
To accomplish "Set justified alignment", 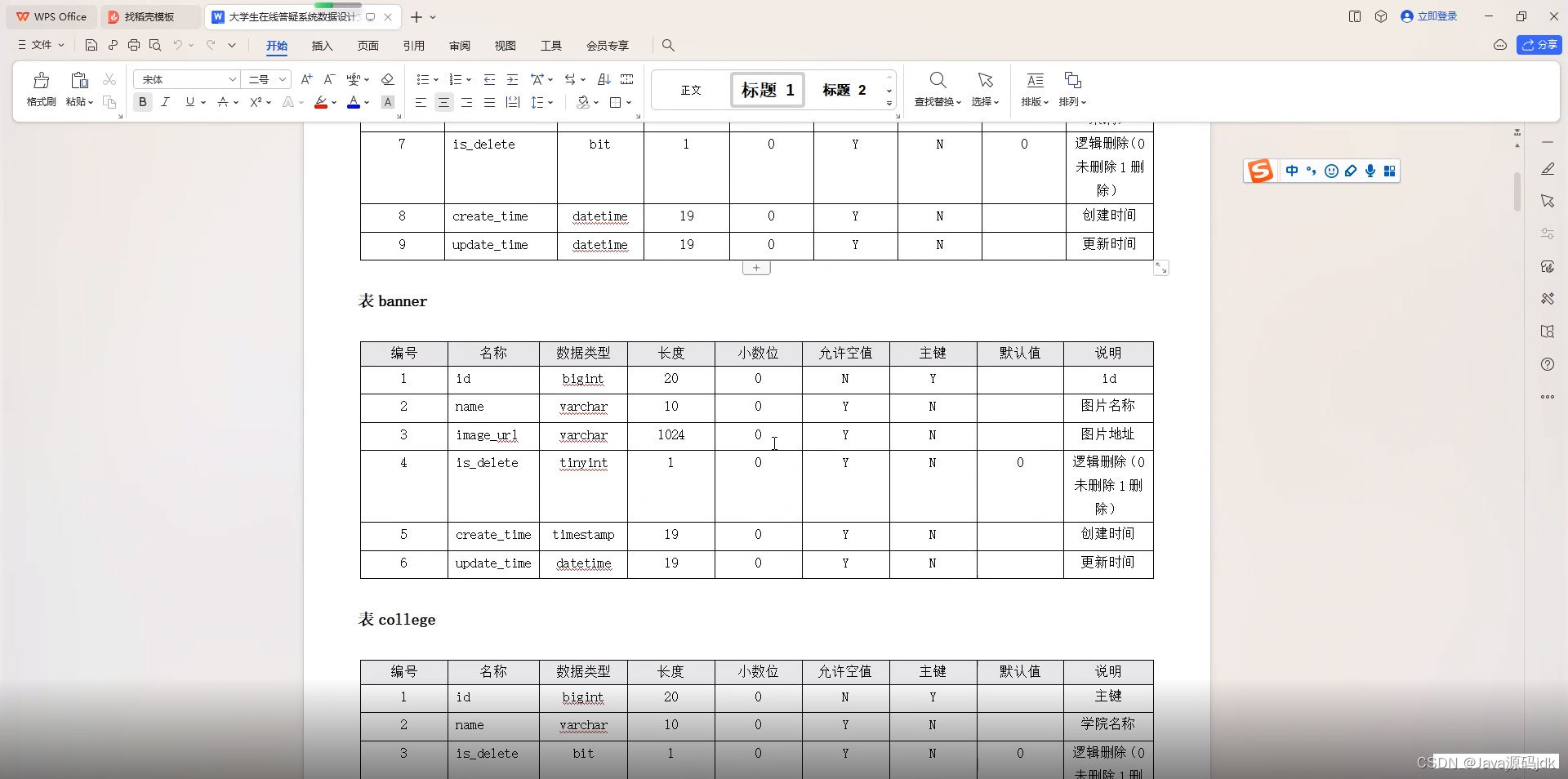I will pos(489,102).
